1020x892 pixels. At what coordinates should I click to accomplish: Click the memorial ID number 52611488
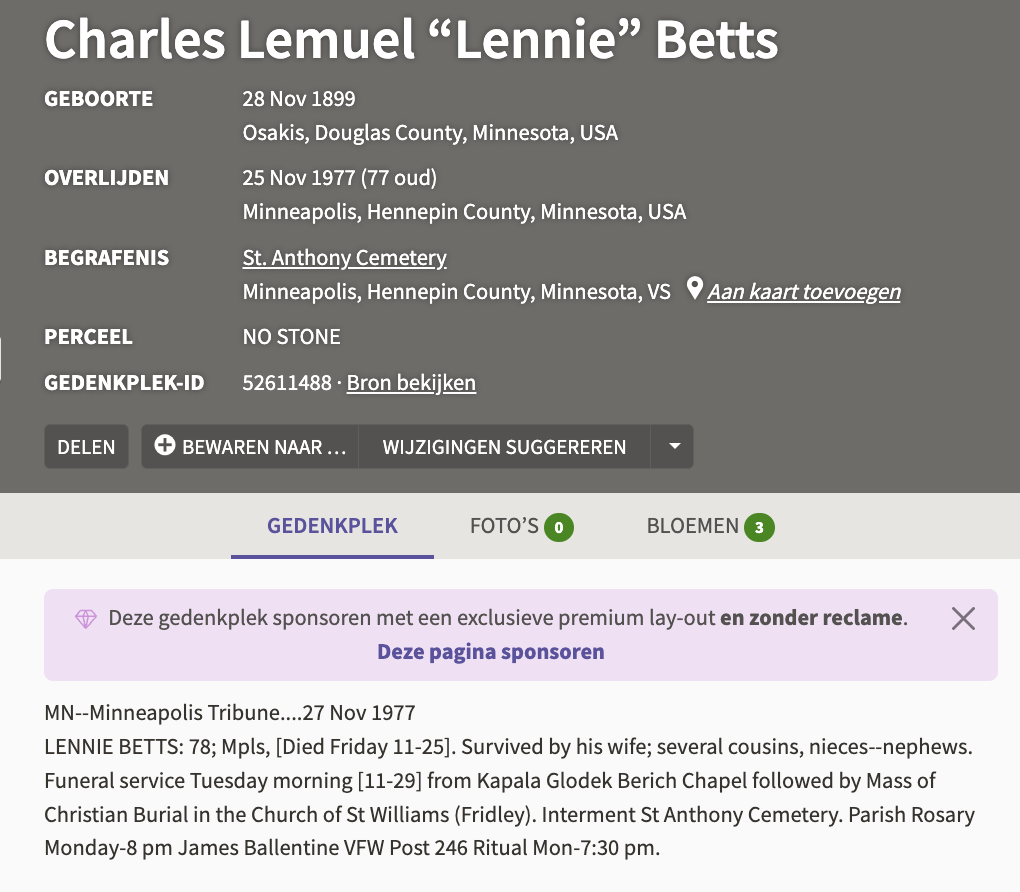(287, 383)
